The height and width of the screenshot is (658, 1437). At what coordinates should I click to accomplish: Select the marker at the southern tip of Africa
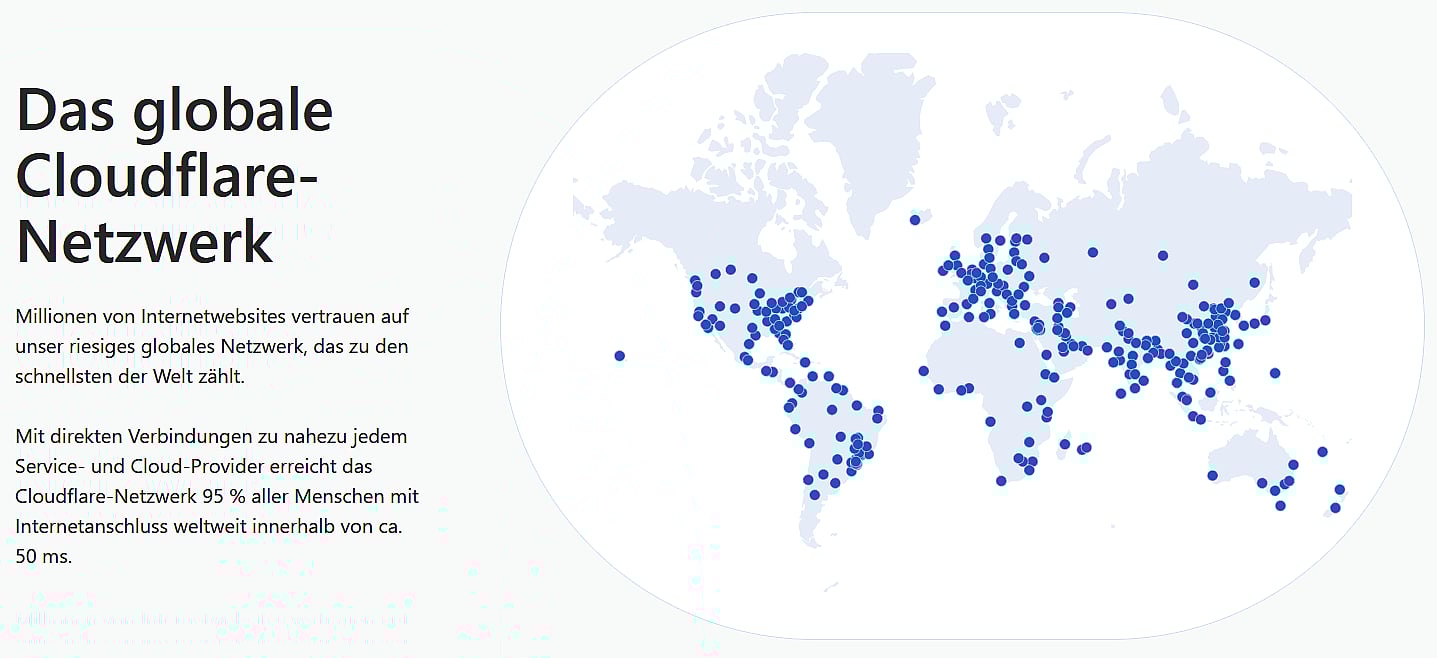[1001, 481]
